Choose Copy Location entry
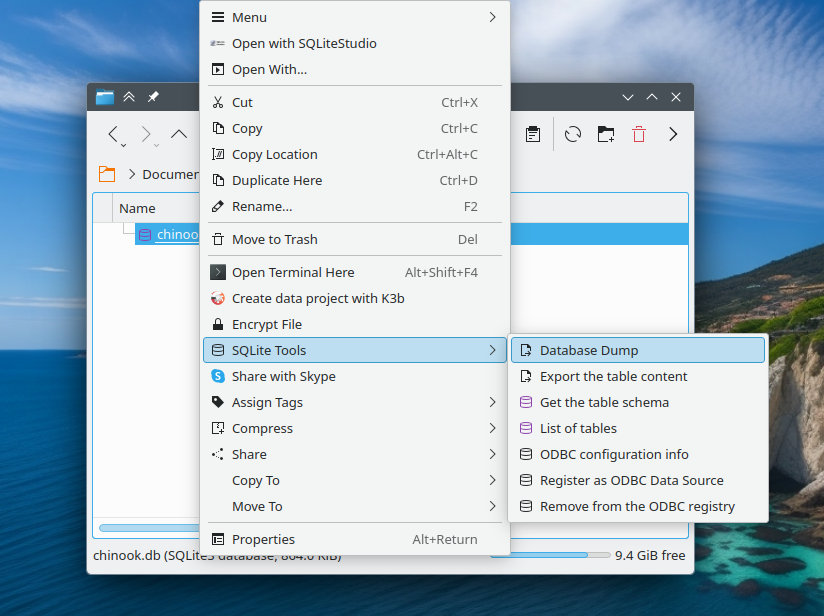Screen dimensions: 824x616 point(355,155)
